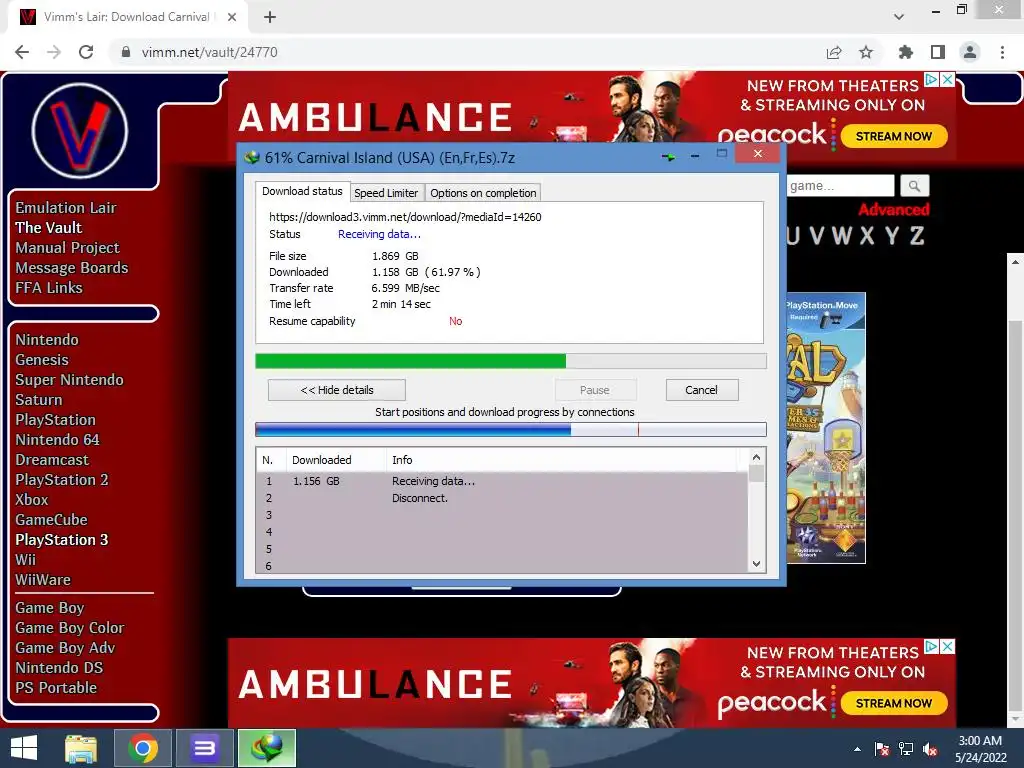
Task: Open the Game Boy Adv link
Action: click(x=65, y=648)
